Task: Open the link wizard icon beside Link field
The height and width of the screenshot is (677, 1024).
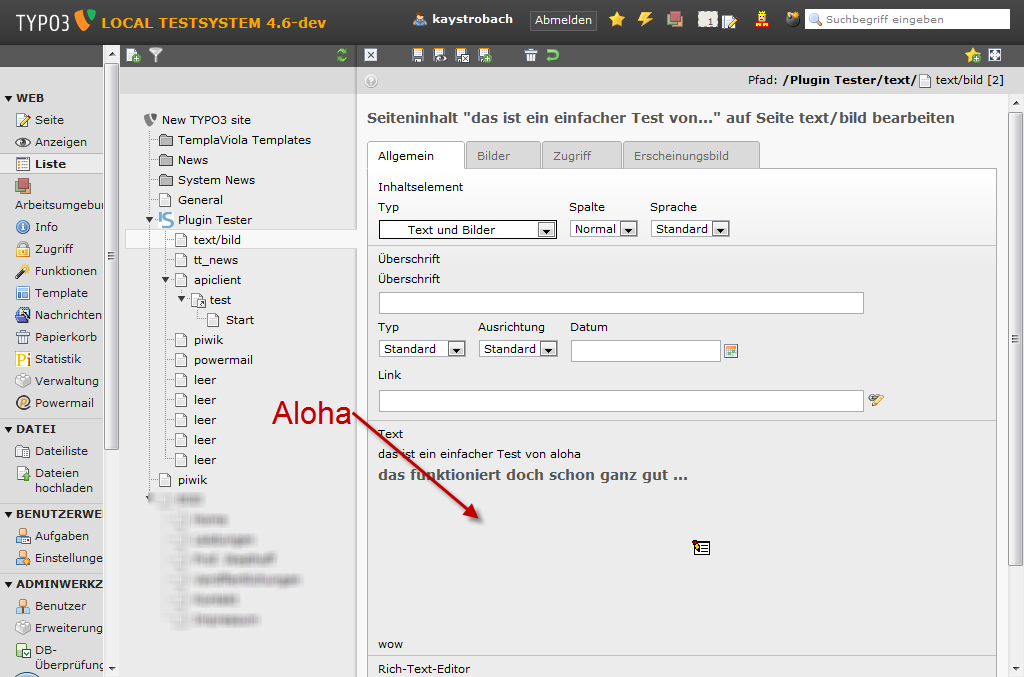Action: [876, 400]
